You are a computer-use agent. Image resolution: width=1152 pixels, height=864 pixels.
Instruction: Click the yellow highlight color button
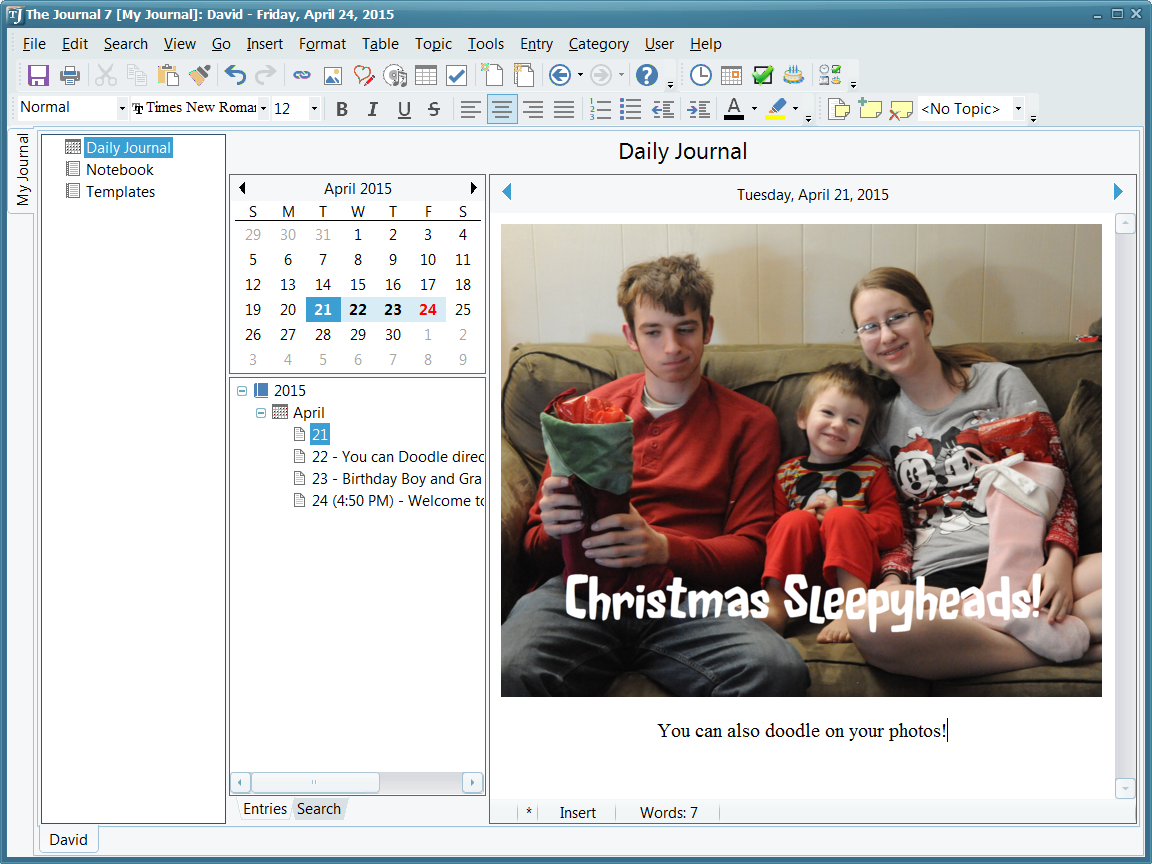tap(776, 109)
